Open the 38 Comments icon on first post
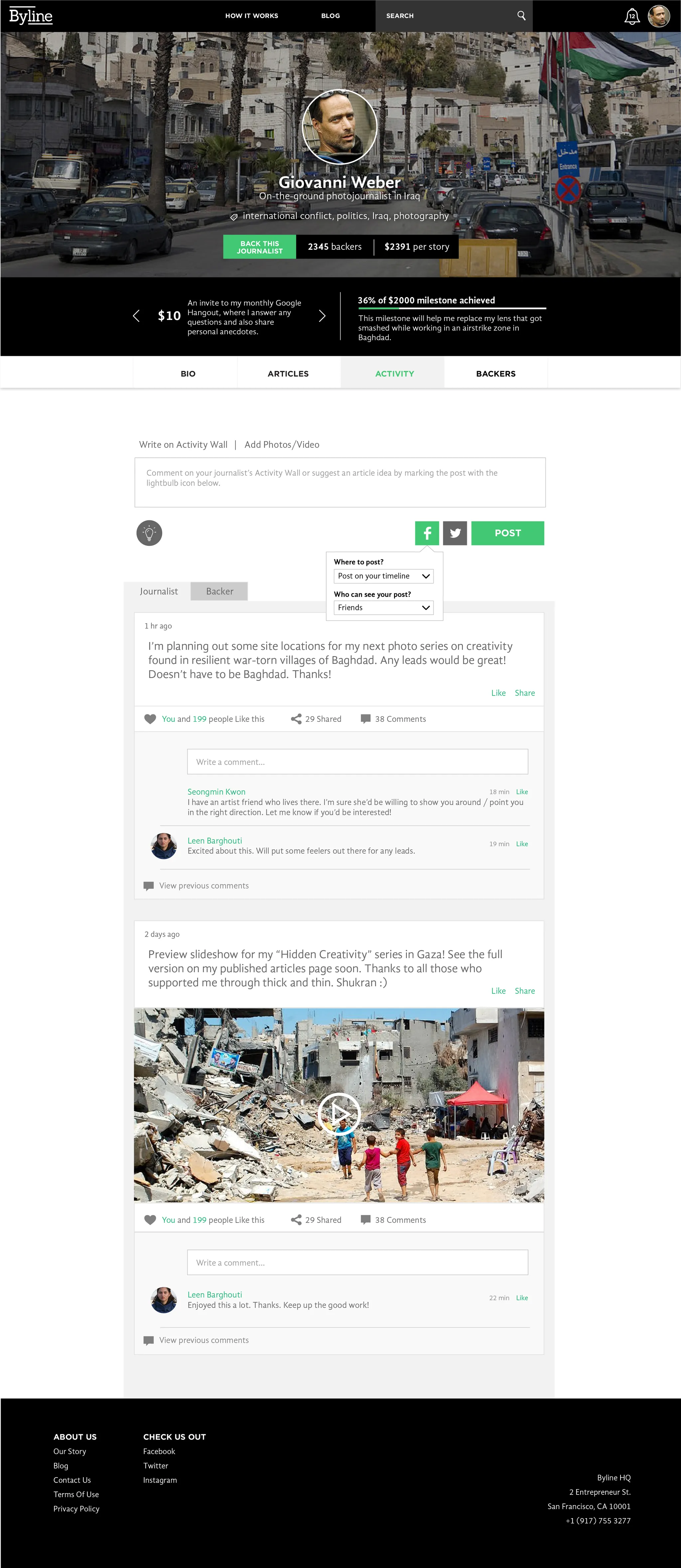This screenshot has height=1568, width=681. [366, 719]
